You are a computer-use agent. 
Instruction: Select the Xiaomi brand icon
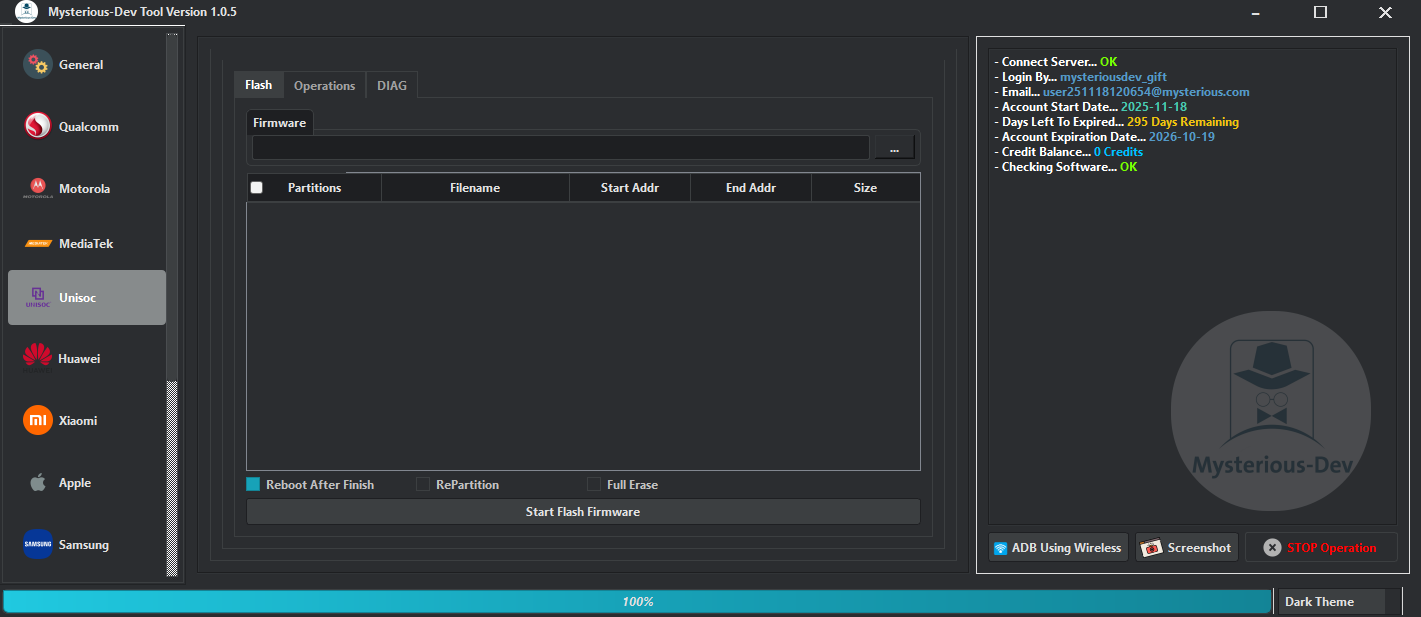pyautogui.click(x=37, y=420)
